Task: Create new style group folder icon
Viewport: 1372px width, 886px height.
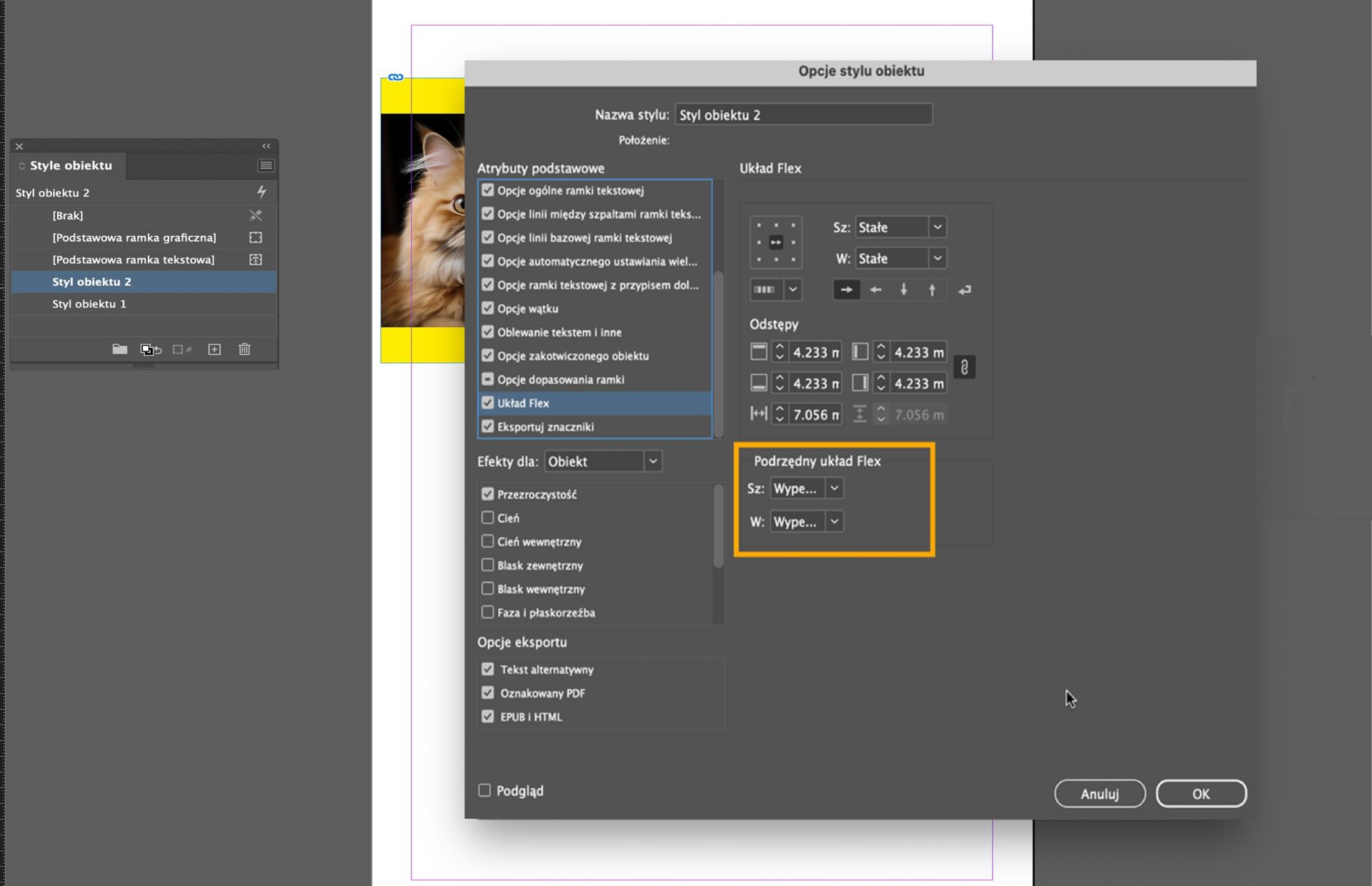Action: pyautogui.click(x=119, y=349)
